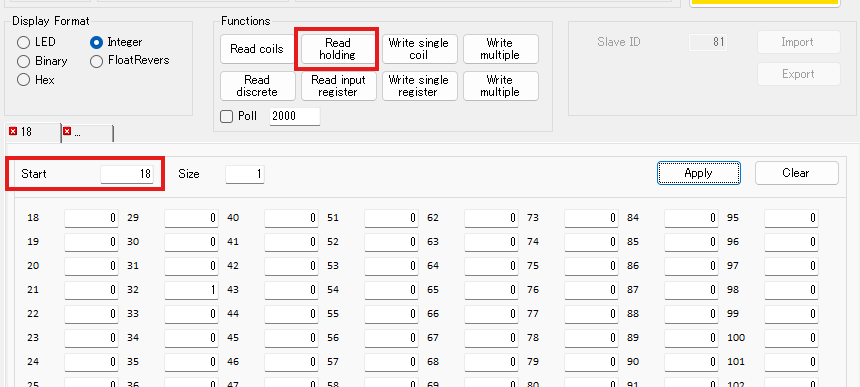Click the register number label 43
This screenshot has width=860, height=387.
(x=233, y=290)
